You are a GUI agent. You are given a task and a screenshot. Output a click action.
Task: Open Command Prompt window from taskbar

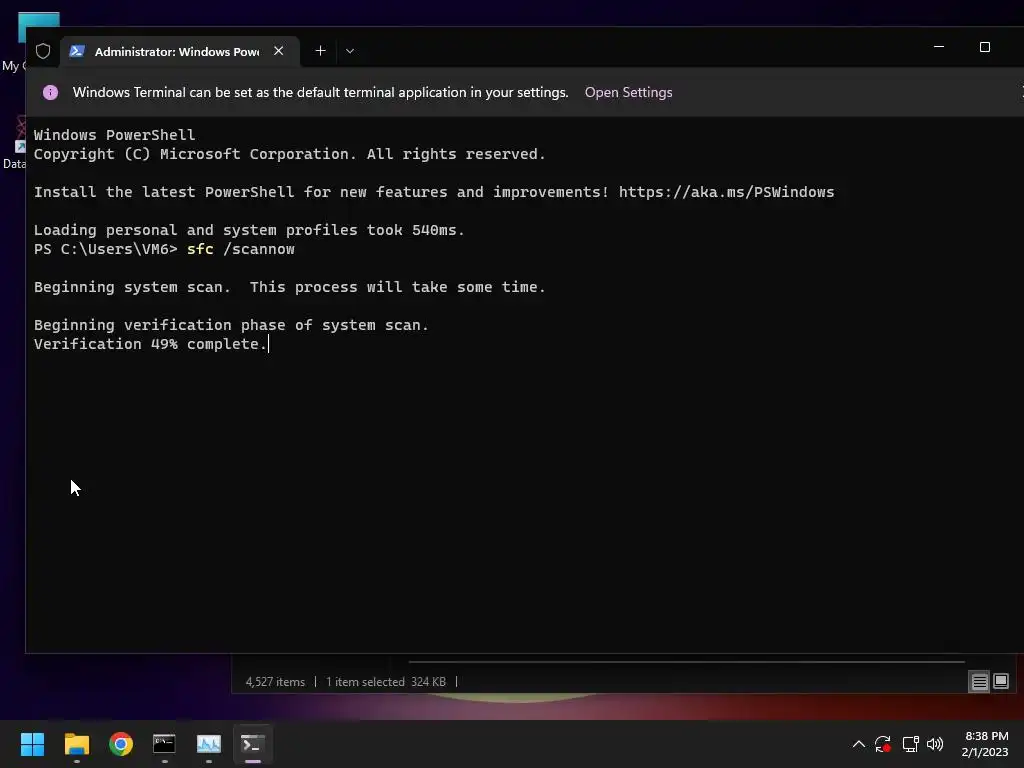pyautogui.click(x=164, y=743)
